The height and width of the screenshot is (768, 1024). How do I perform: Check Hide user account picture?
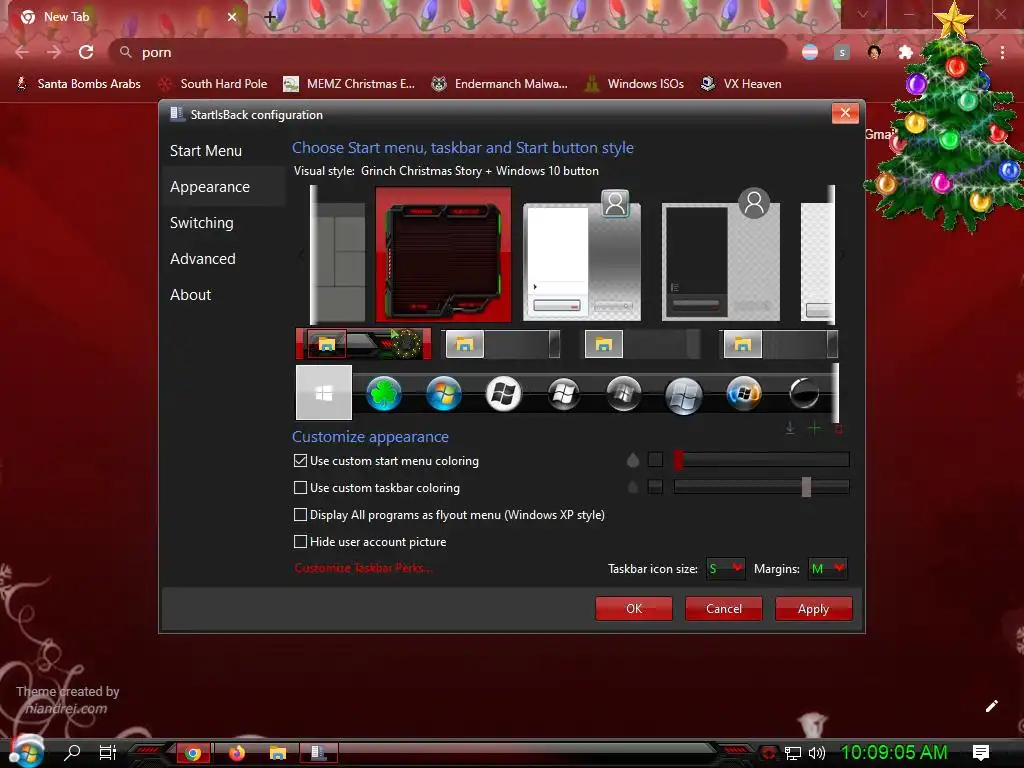(300, 541)
